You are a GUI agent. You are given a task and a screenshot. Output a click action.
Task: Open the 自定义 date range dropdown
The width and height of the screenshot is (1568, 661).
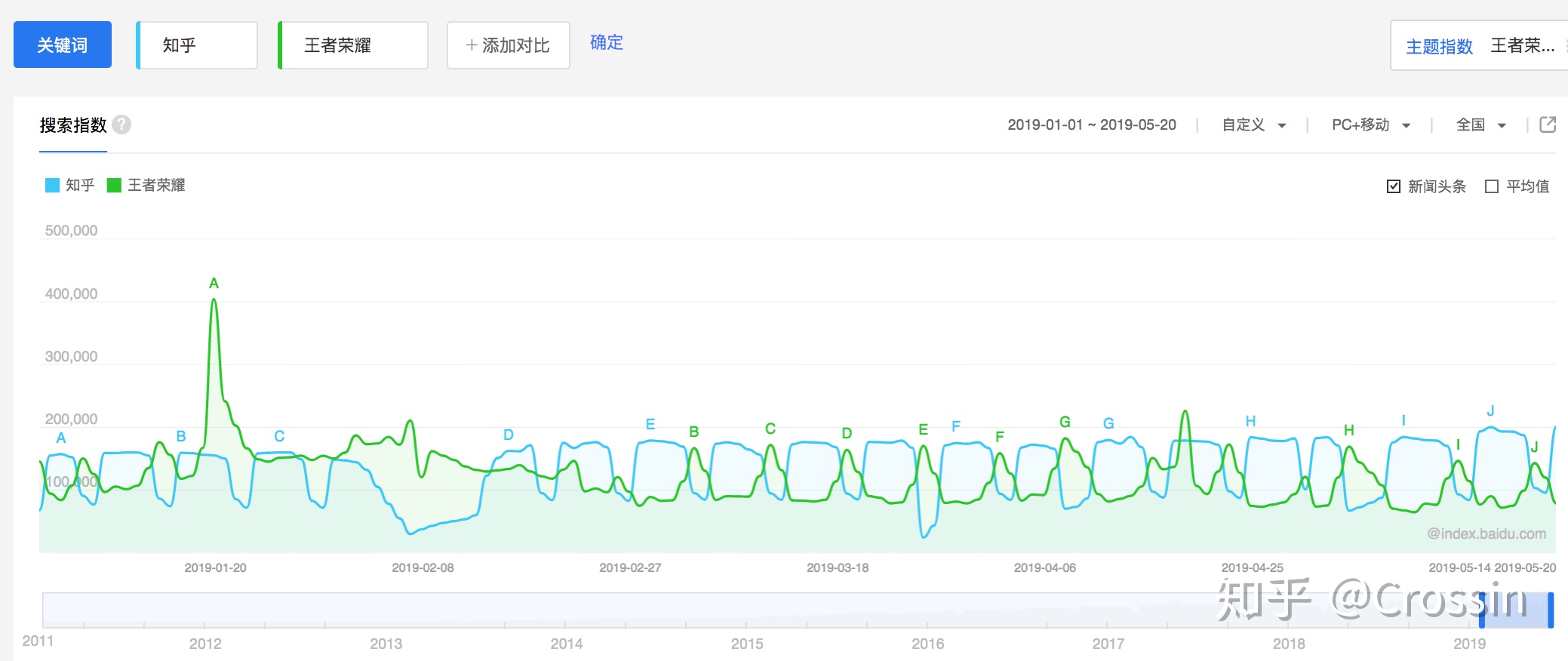[1253, 125]
